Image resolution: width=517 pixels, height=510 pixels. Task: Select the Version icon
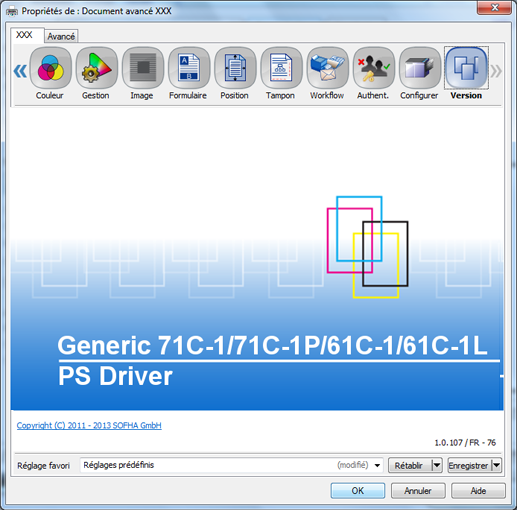(x=466, y=68)
